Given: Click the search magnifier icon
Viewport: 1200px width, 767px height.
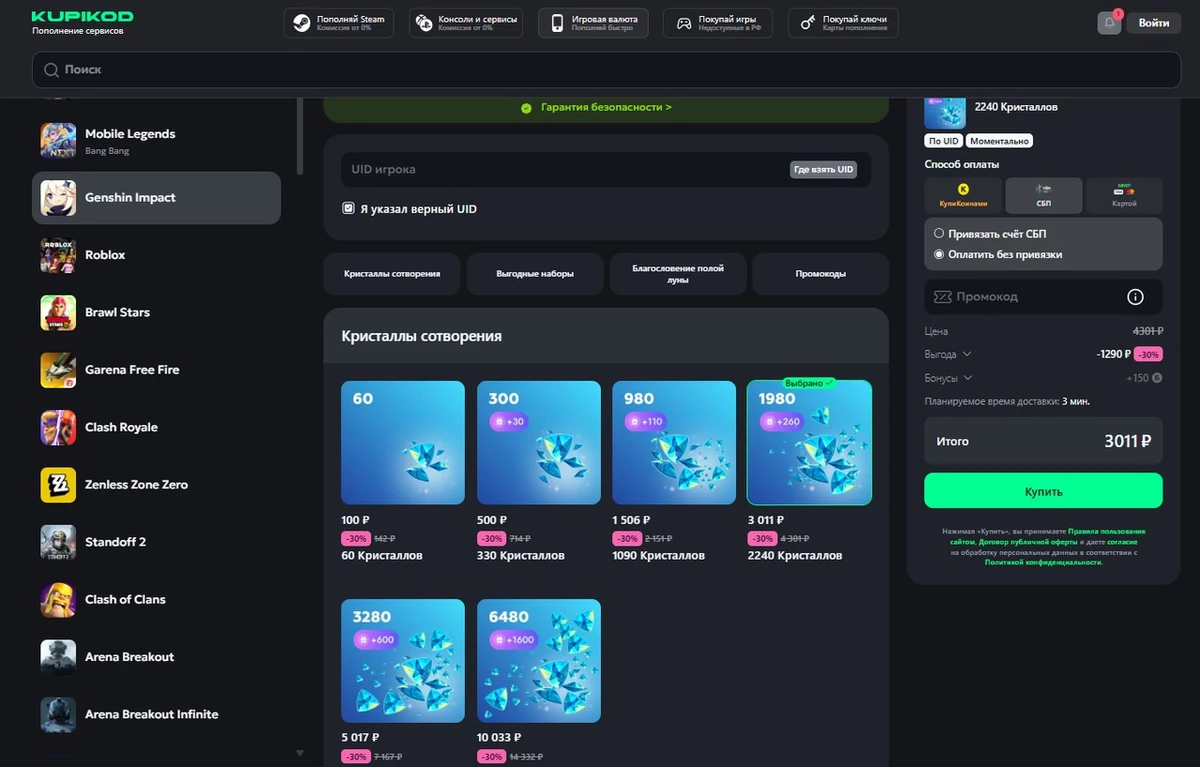Looking at the screenshot, I should pyautogui.click(x=51, y=70).
